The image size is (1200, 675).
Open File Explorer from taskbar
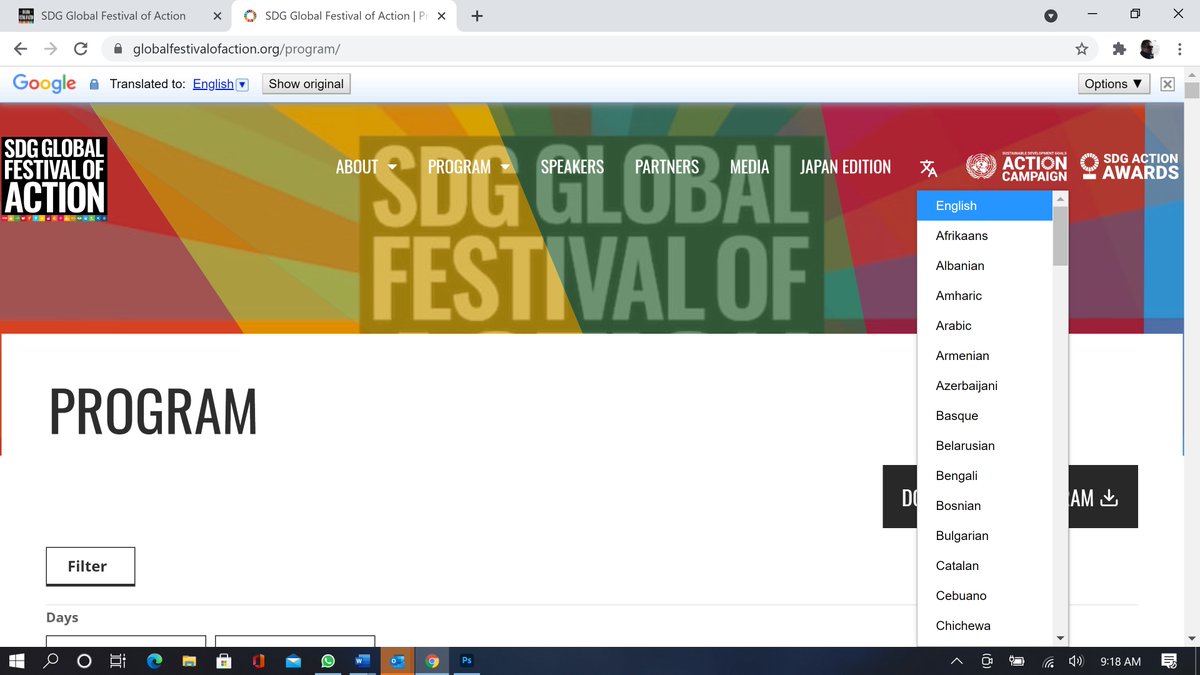tap(189, 661)
